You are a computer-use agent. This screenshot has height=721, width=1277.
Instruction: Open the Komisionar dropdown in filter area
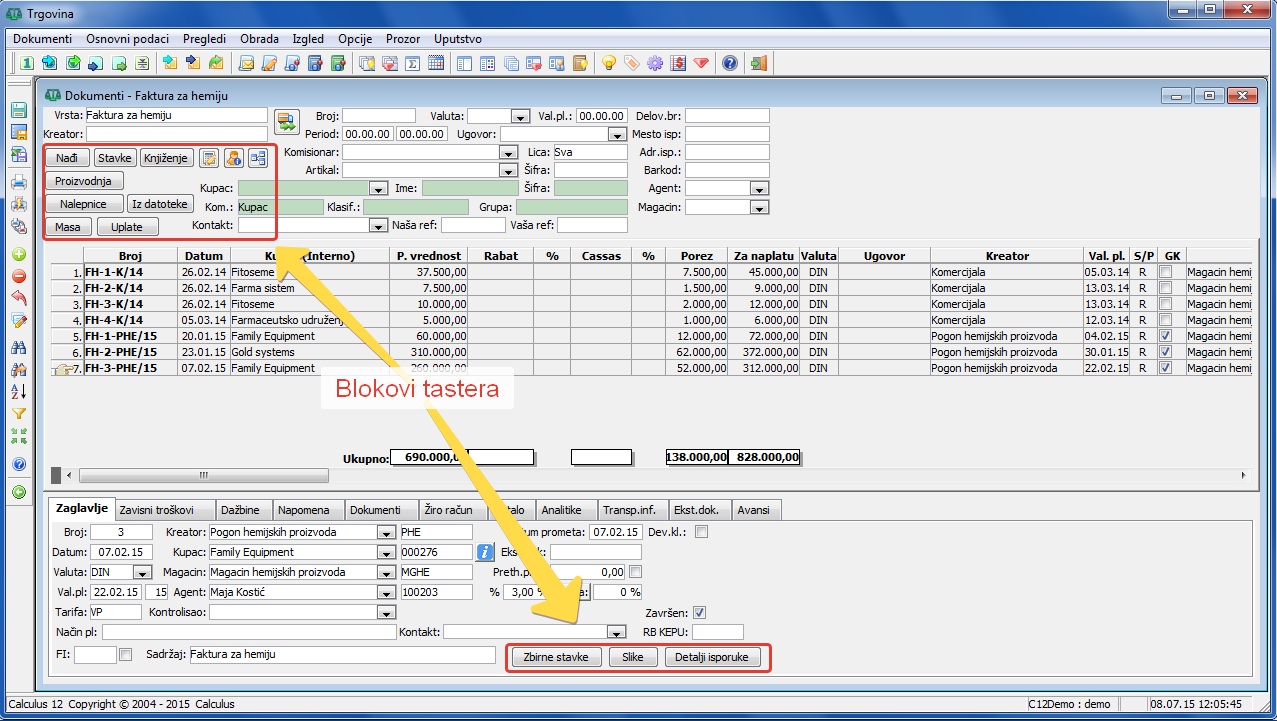(507, 153)
